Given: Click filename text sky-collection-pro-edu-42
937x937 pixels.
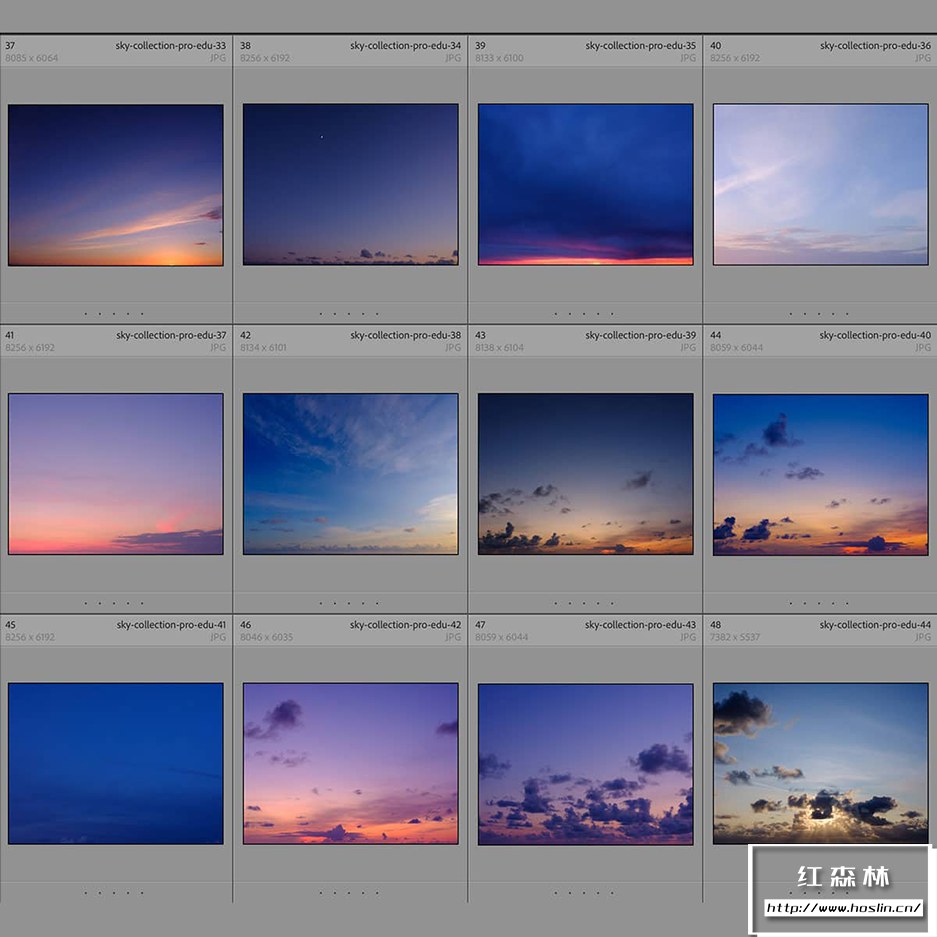Looking at the screenshot, I should [x=406, y=624].
